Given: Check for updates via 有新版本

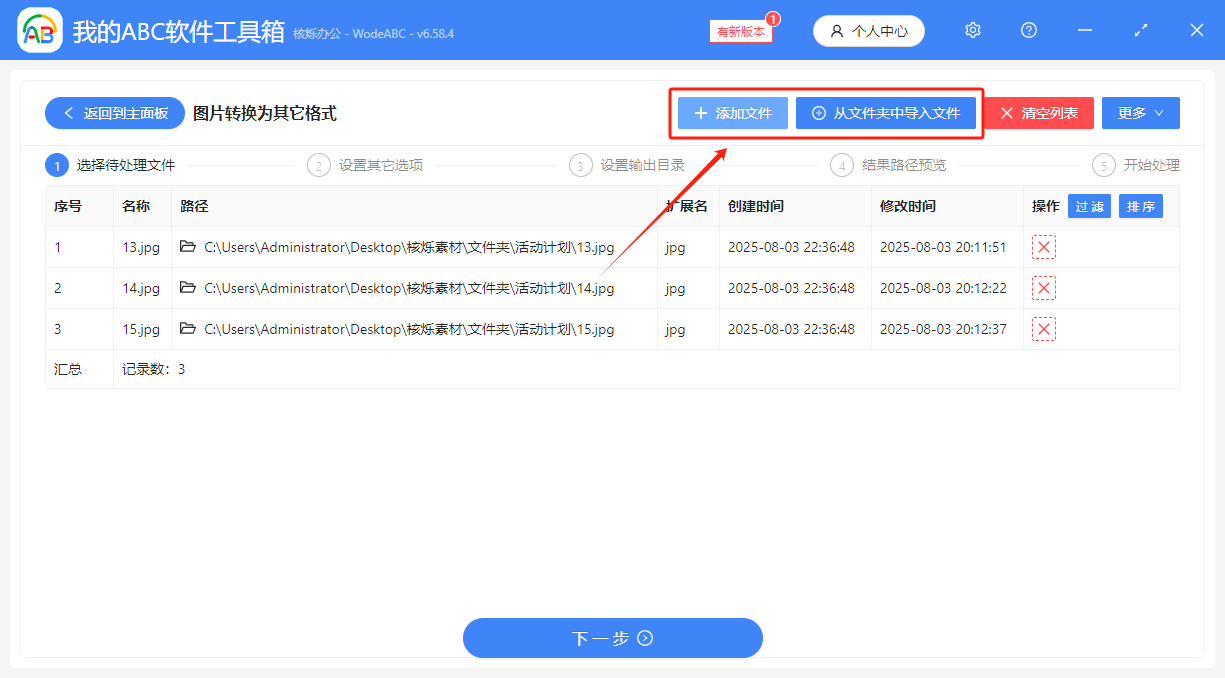Looking at the screenshot, I should pos(740,31).
